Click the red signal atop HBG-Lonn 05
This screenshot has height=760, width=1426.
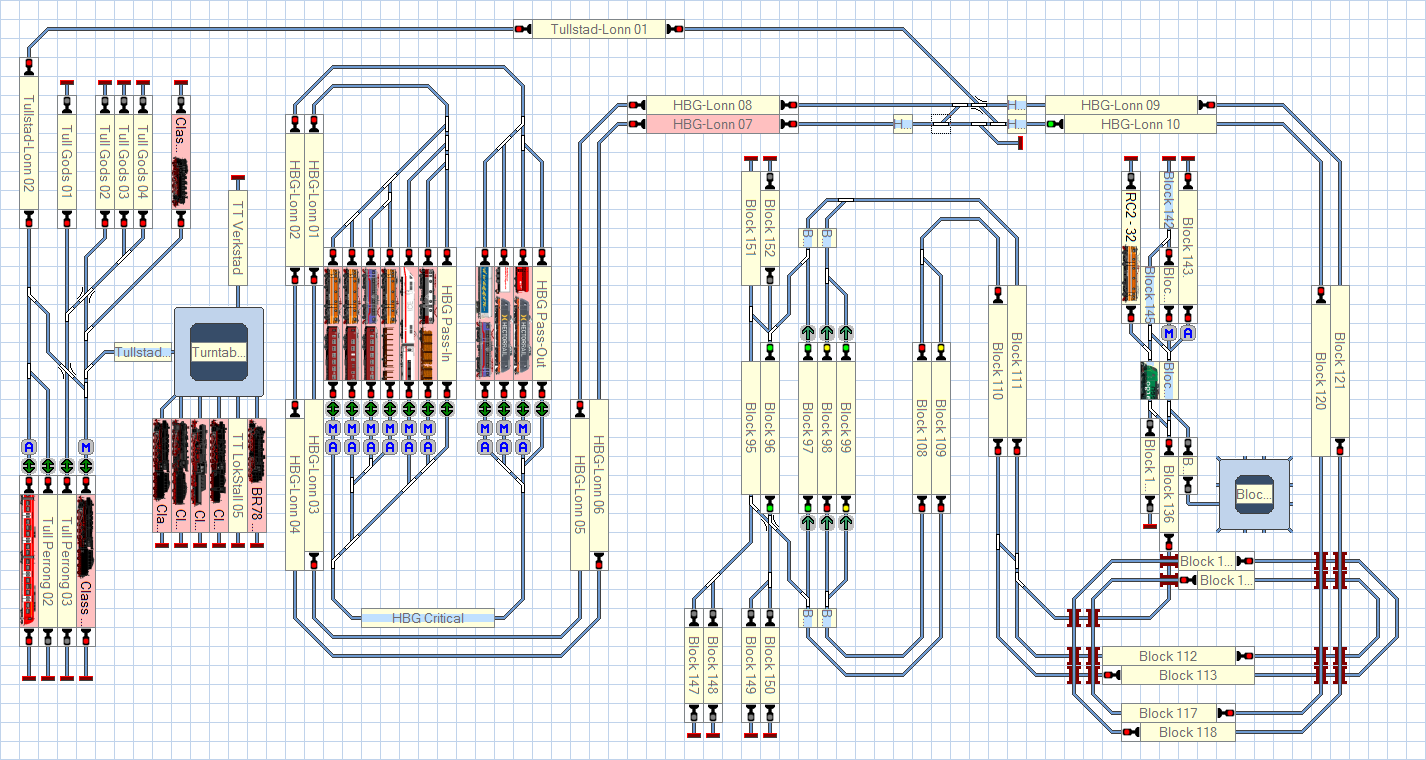tap(580, 408)
